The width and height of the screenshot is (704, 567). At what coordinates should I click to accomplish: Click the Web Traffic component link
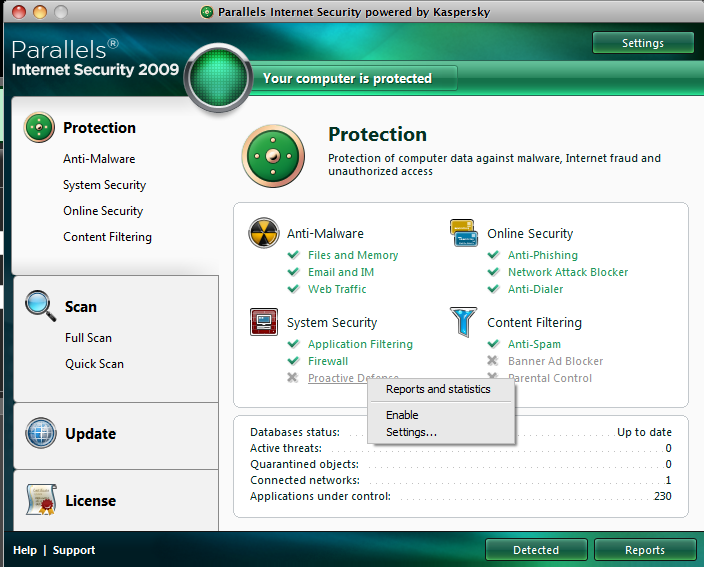[337, 289]
